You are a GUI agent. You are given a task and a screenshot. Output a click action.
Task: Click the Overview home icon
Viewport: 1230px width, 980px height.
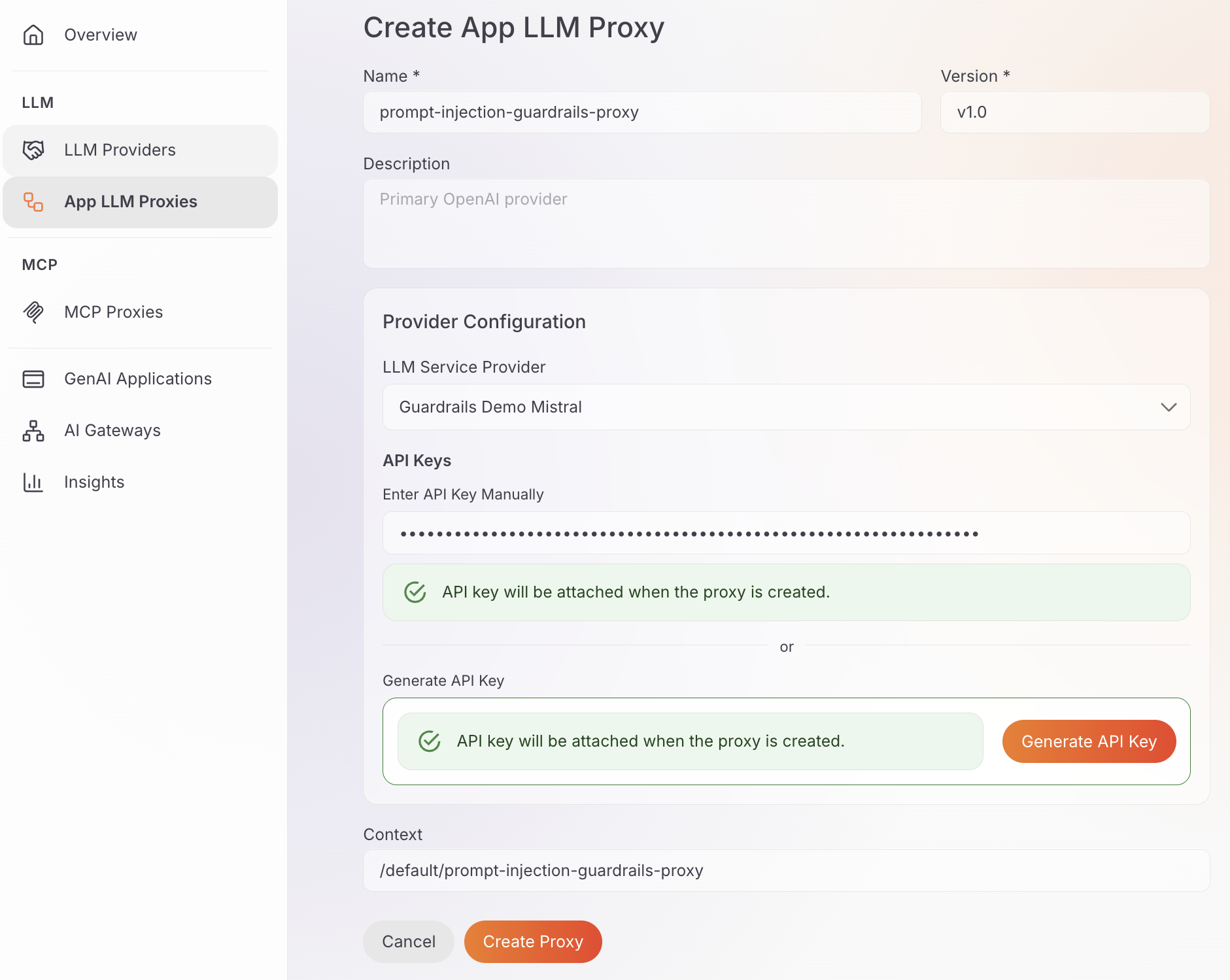click(33, 35)
